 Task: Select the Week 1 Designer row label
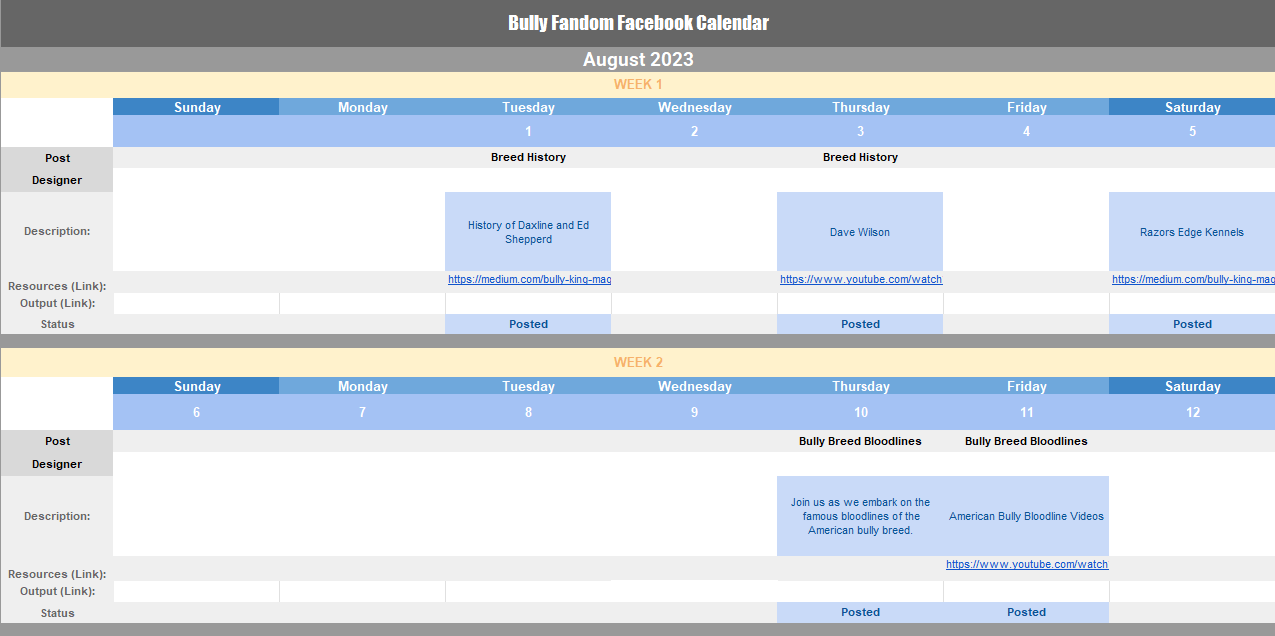57,180
